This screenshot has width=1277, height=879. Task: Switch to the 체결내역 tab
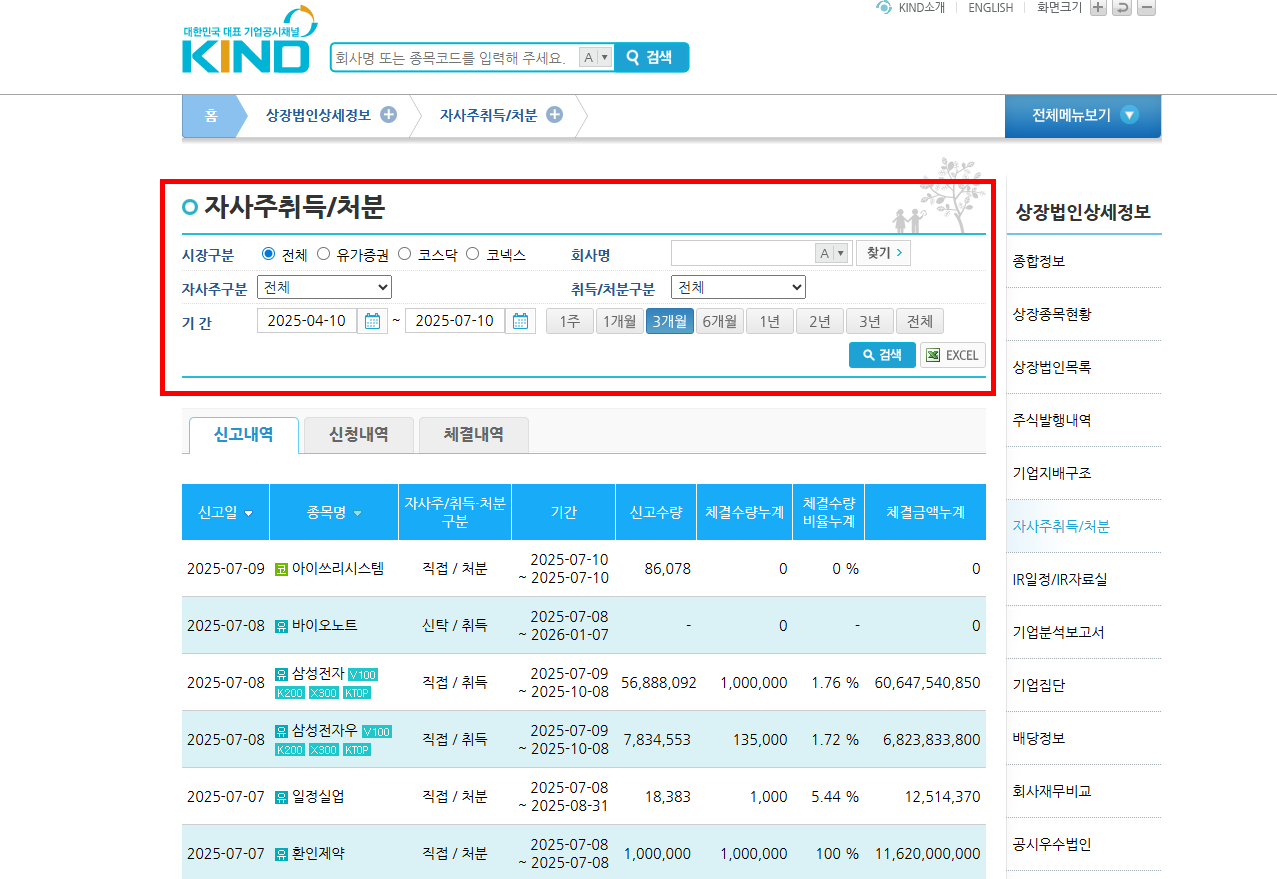[472, 434]
